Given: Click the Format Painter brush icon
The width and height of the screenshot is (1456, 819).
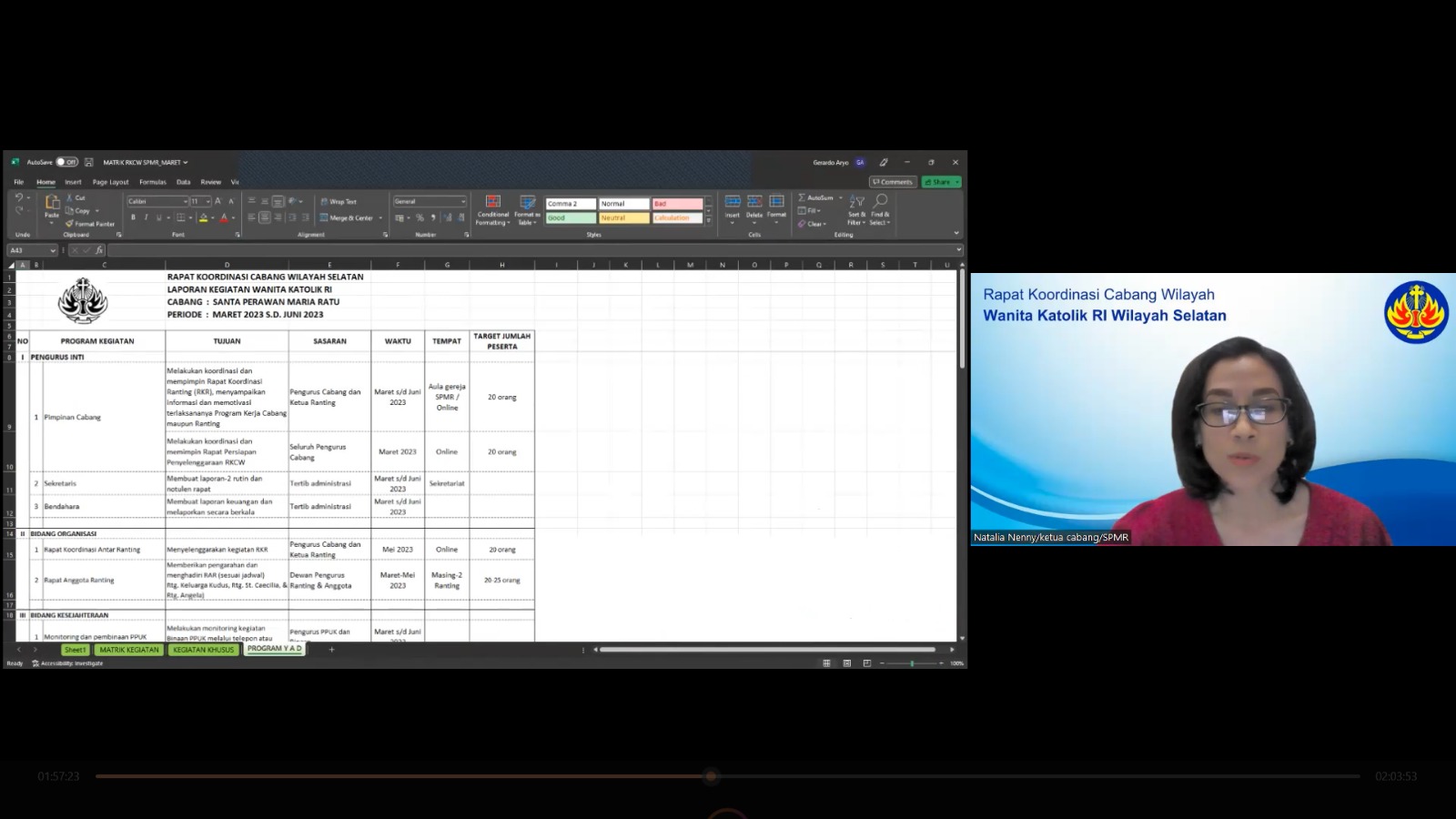Looking at the screenshot, I should point(69,224).
